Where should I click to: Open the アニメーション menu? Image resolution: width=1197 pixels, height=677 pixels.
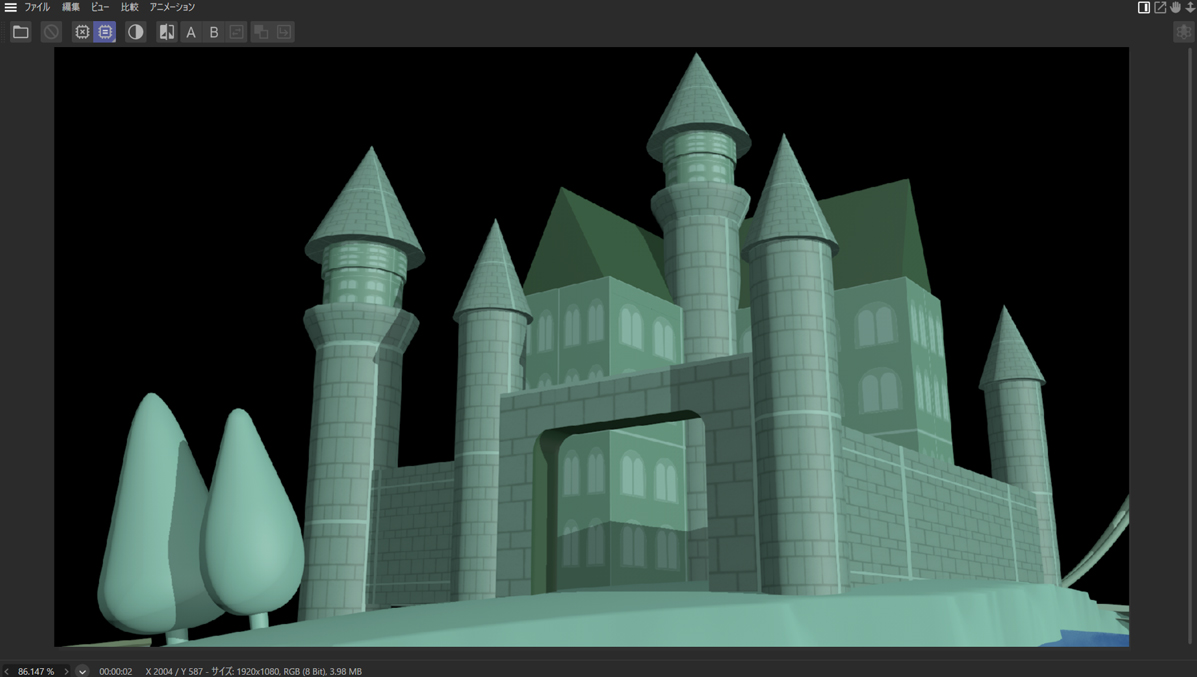172,7
